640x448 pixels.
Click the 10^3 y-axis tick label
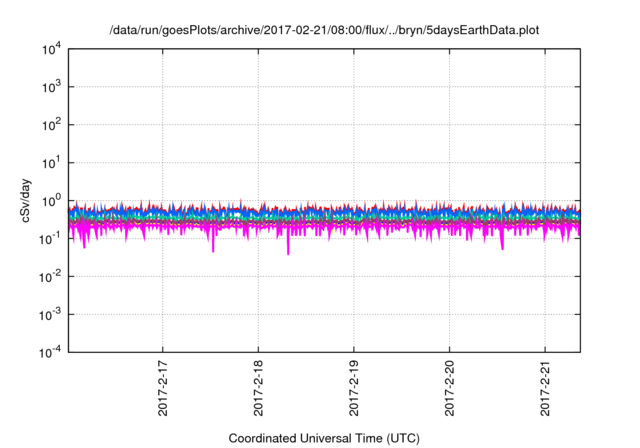52,87
